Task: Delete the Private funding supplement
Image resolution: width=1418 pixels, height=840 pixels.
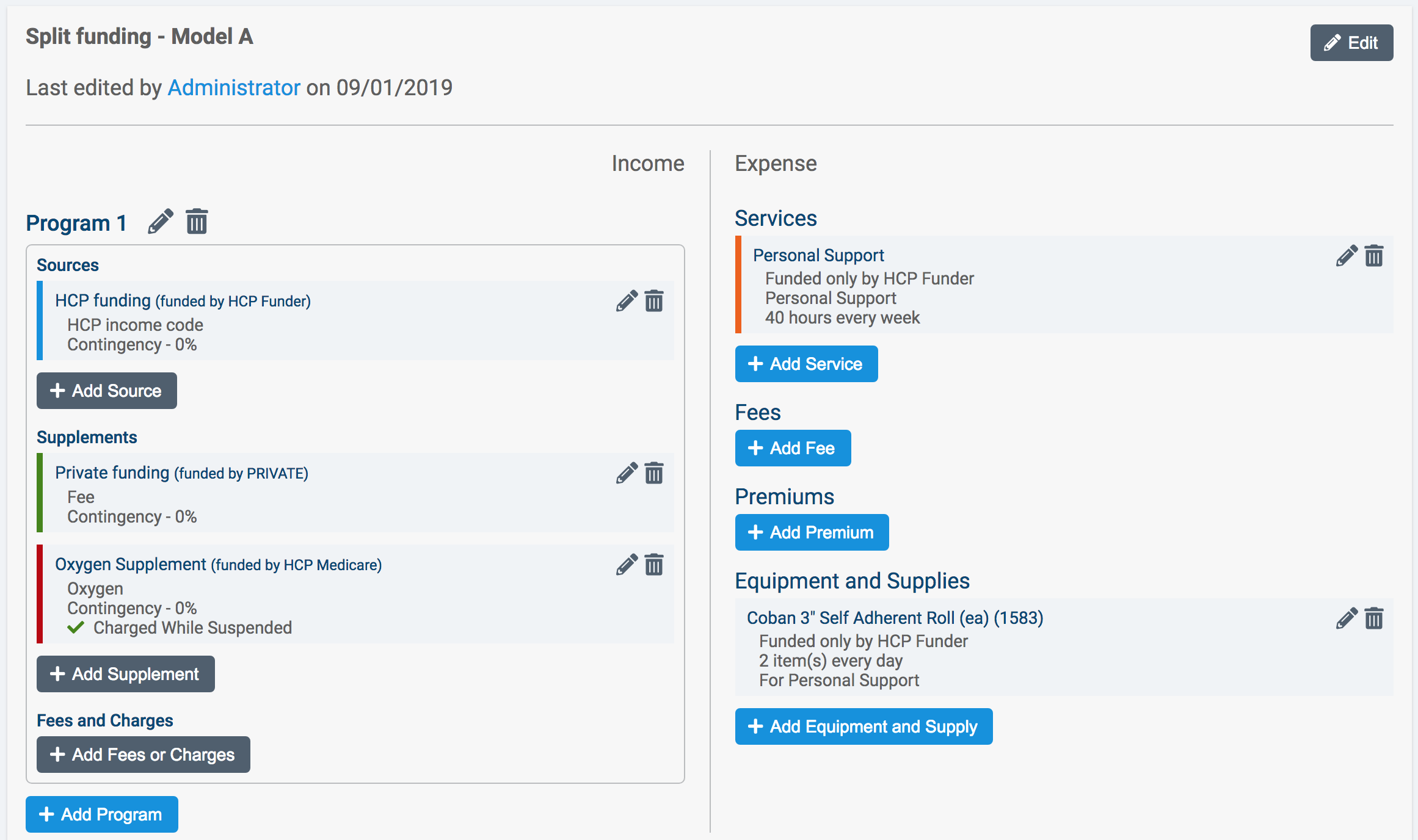Action: tap(654, 473)
